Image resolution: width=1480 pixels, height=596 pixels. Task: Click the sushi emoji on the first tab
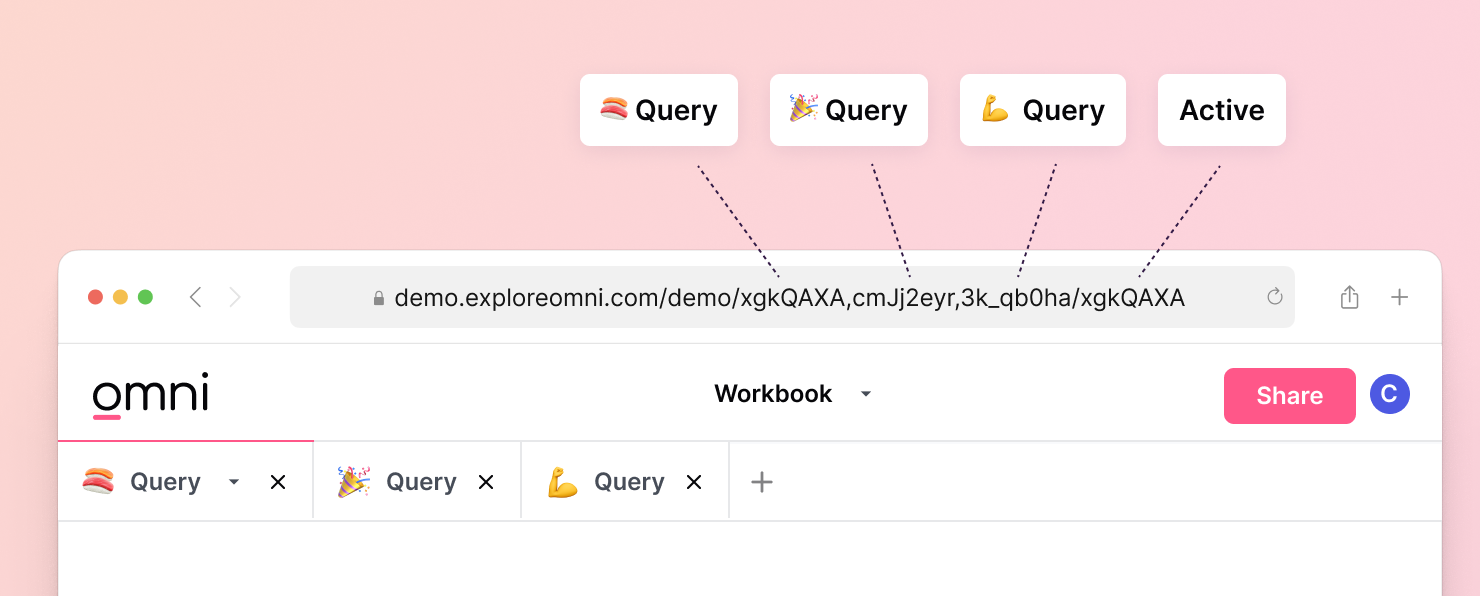[x=100, y=481]
